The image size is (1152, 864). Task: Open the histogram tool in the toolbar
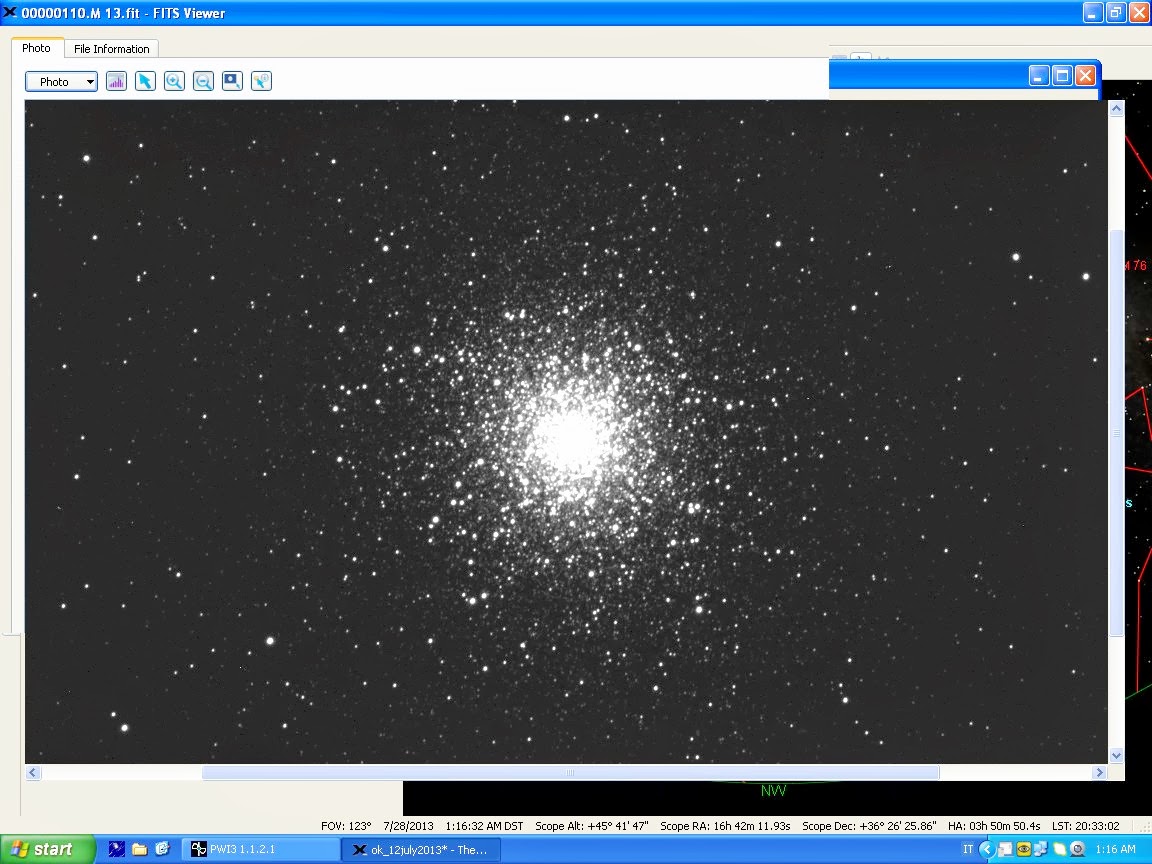coord(116,82)
